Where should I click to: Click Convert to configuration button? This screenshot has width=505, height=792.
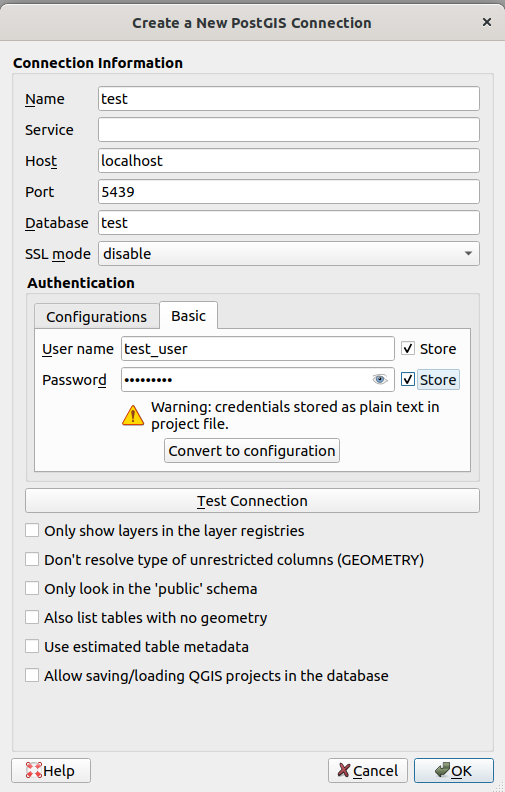tap(252, 451)
